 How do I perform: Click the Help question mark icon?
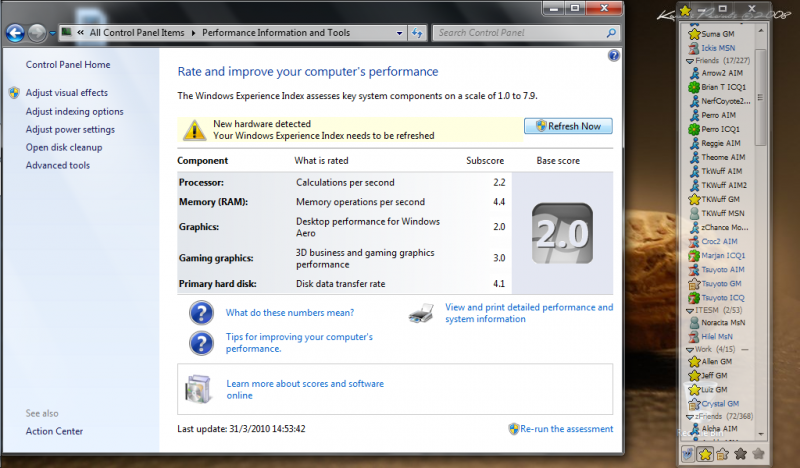[x=613, y=56]
